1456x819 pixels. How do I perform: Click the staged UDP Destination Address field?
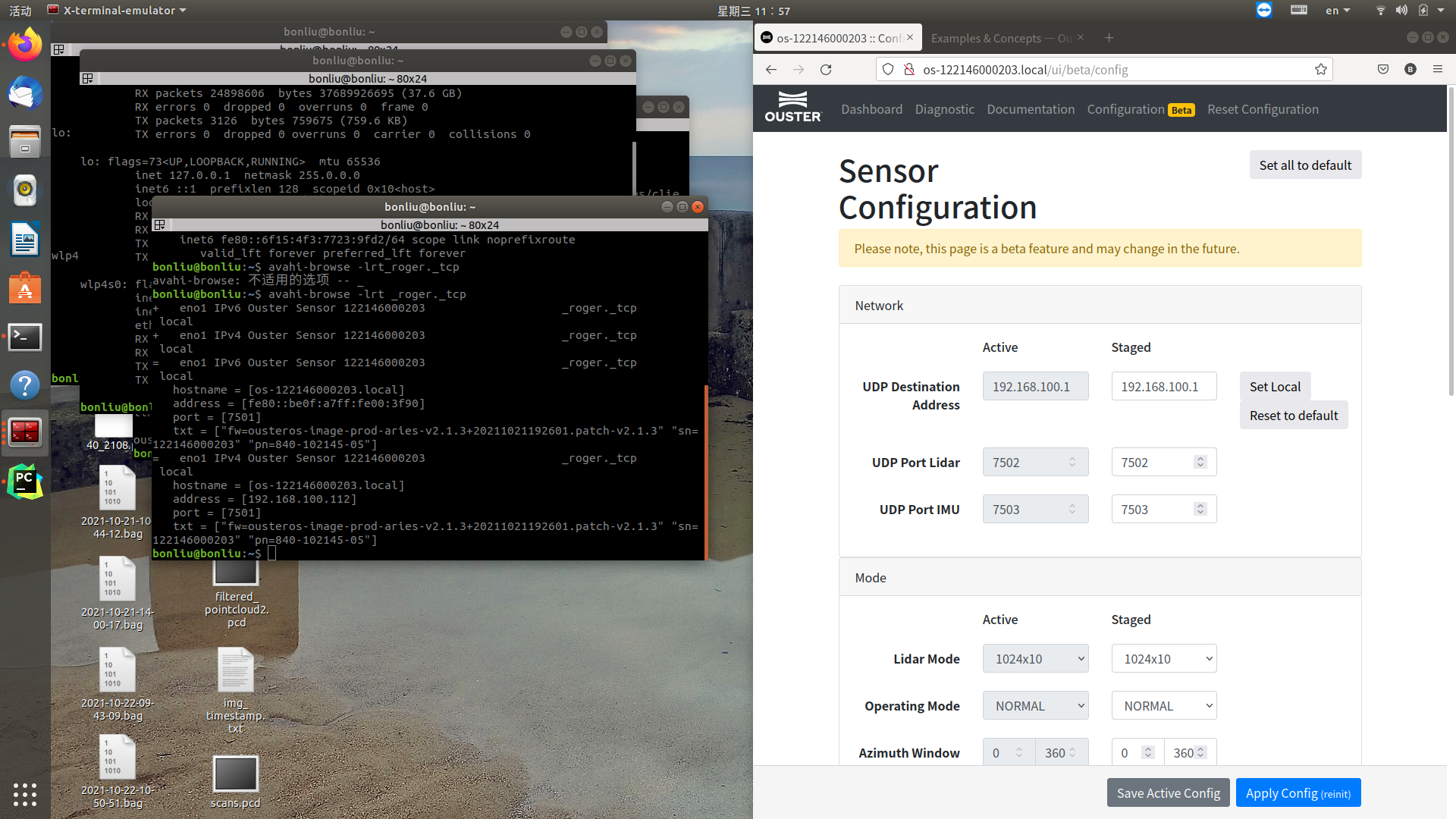(x=1163, y=386)
